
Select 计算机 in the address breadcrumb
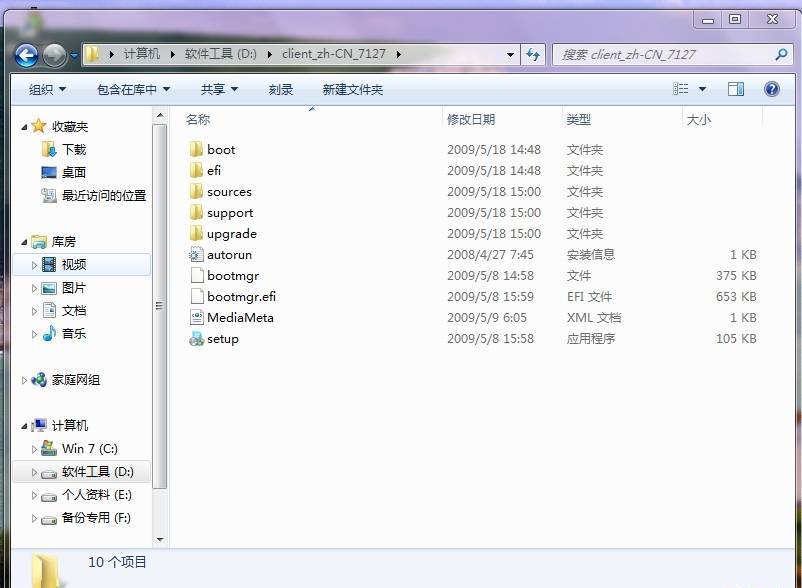click(x=142, y=54)
